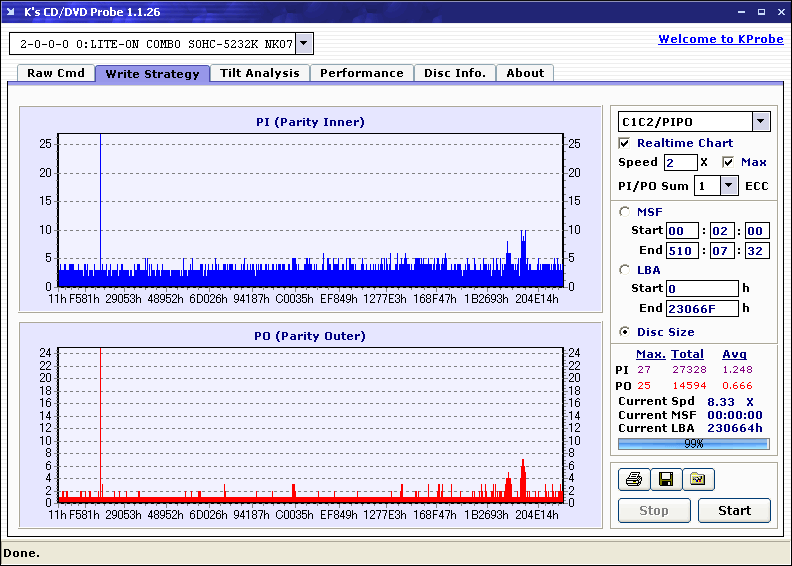Choose the Disc Size radio option
Screen dimensions: 792x566
[x=625, y=332]
